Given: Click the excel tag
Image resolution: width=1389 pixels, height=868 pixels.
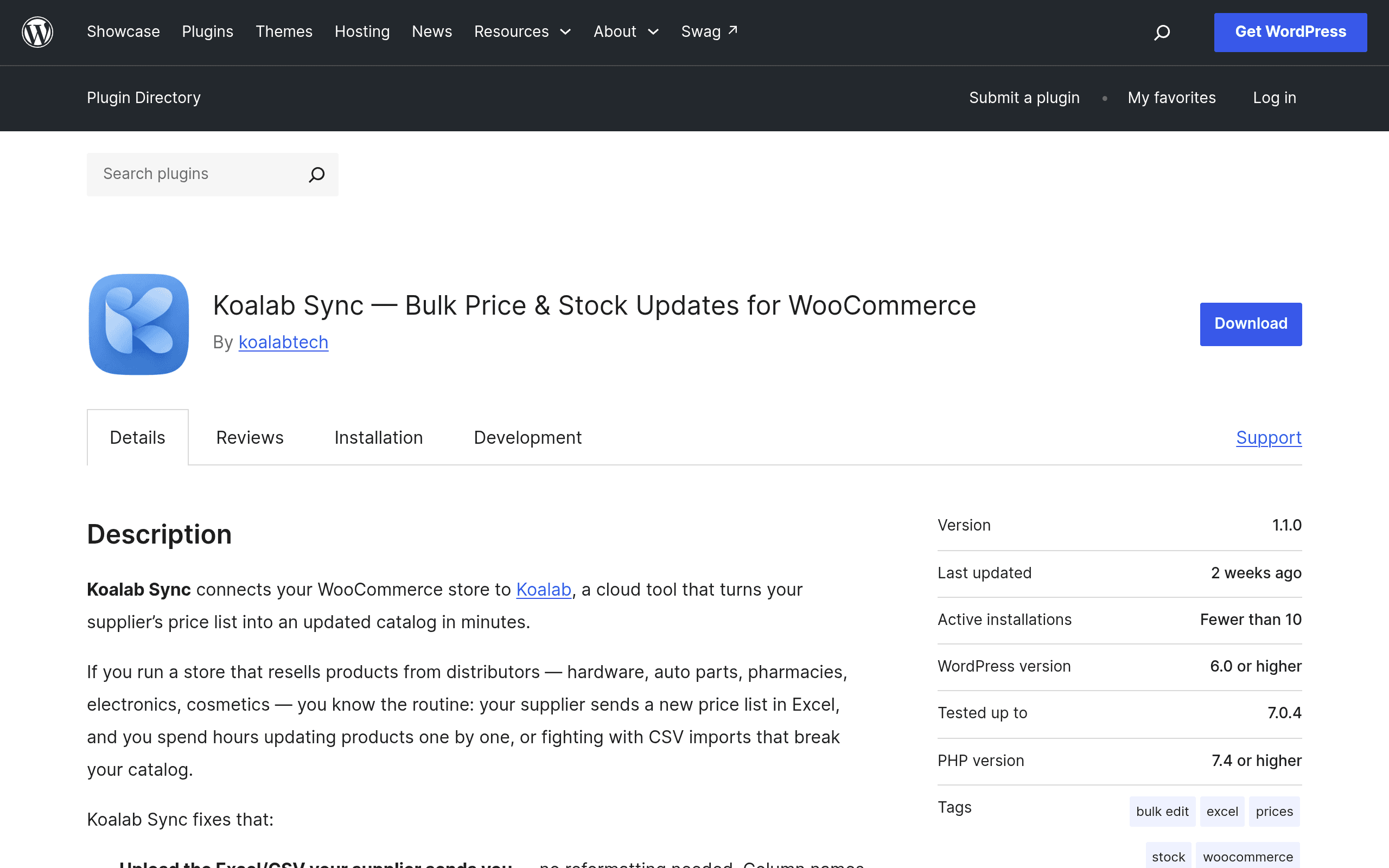Looking at the screenshot, I should [1222, 811].
